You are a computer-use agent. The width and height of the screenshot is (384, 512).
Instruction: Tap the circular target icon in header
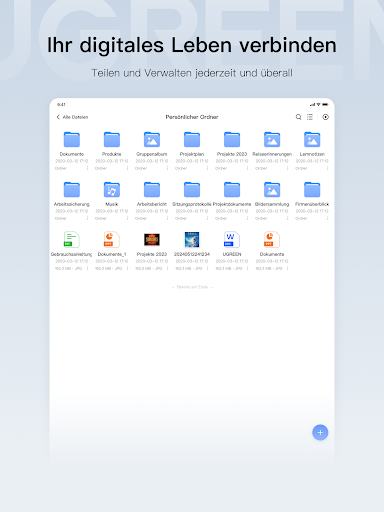click(x=326, y=117)
